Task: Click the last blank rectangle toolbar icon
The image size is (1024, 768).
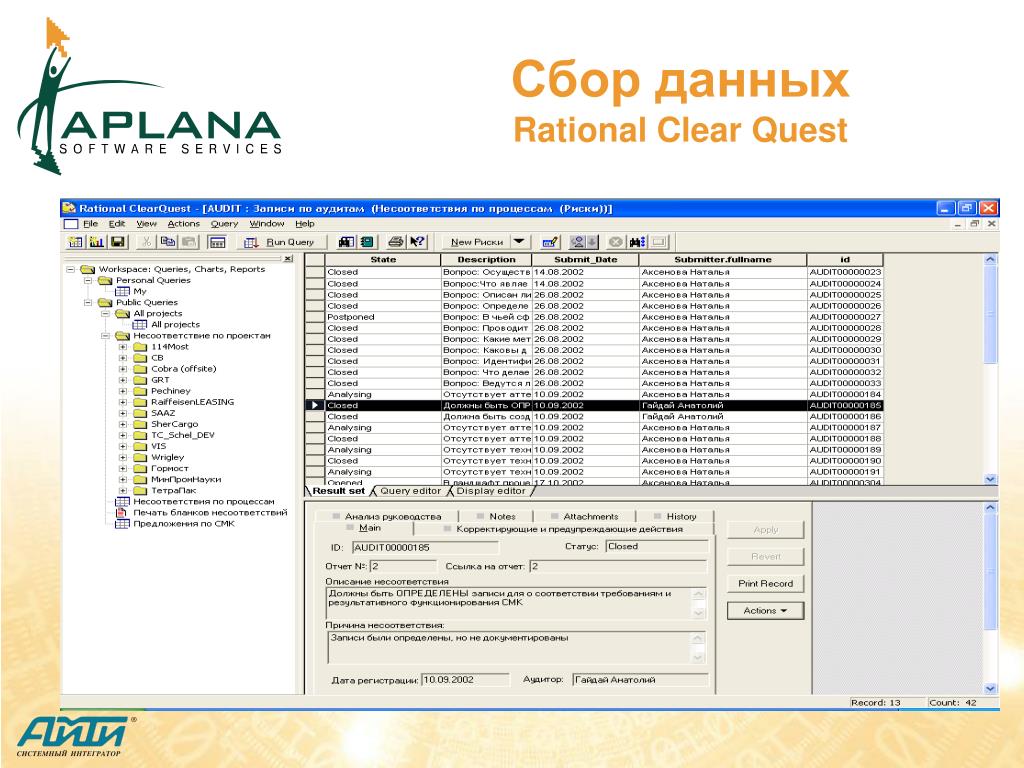Action: (x=659, y=242)
